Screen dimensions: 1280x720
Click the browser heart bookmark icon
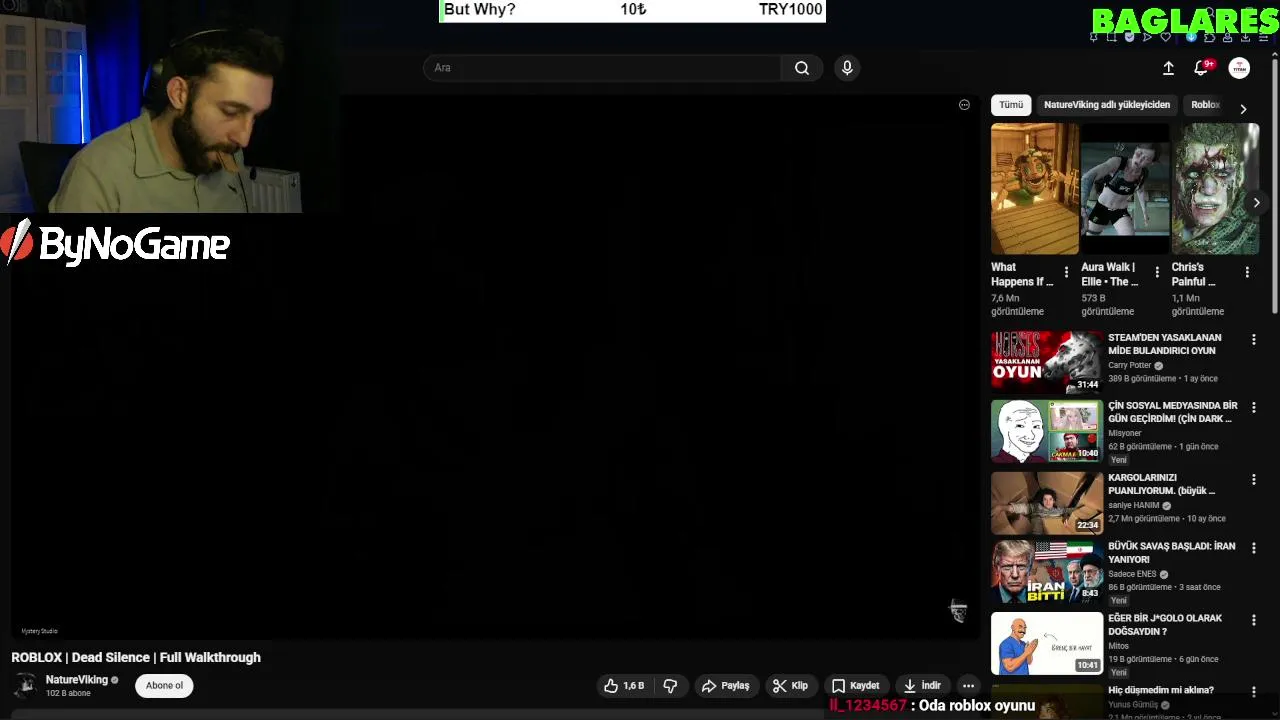coord(1166,37)
